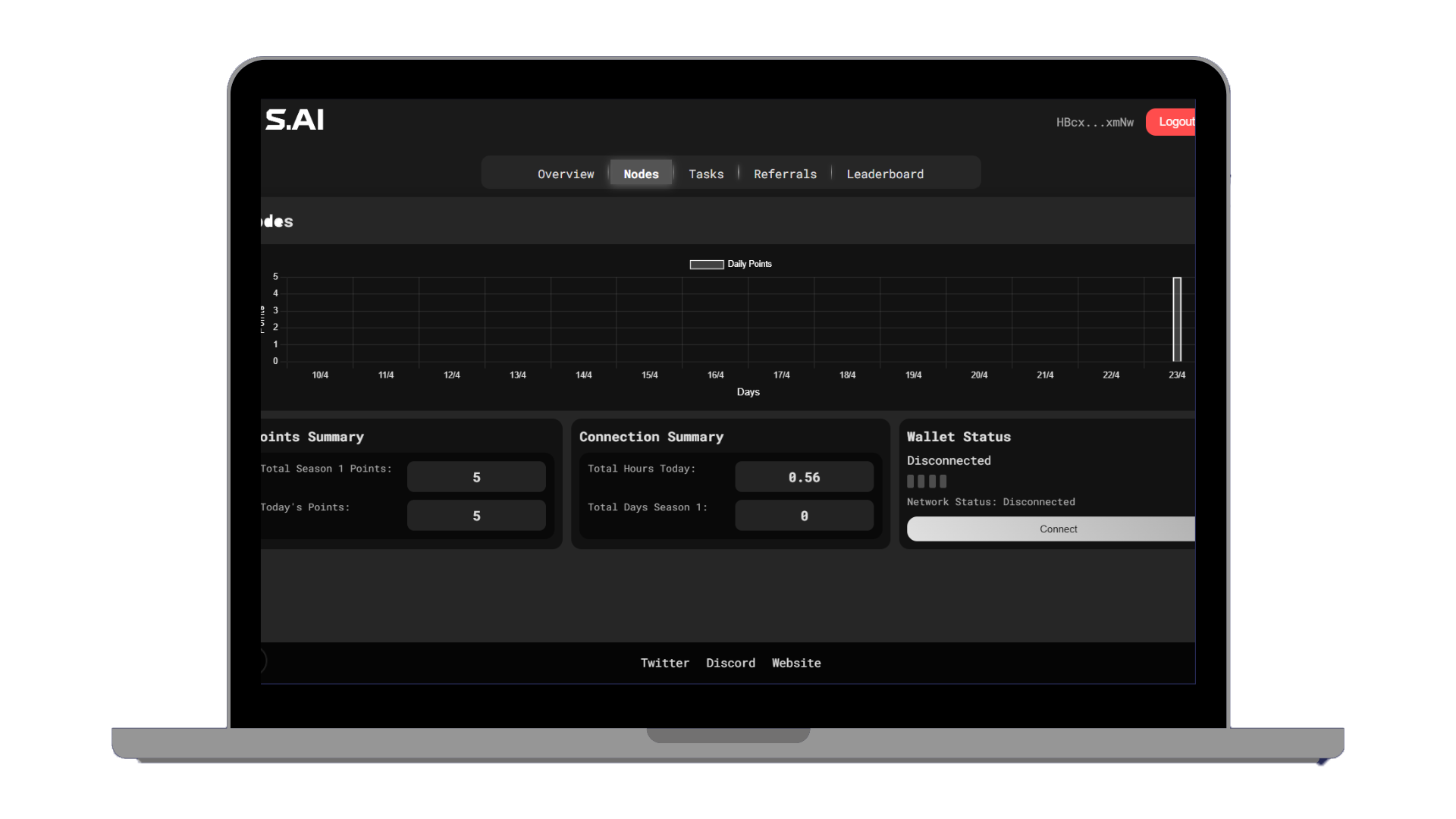The height and width of the screenshot is (819, 1456).
Task: Click the 20/4 x-axis date label
Action: click(979, 375)
